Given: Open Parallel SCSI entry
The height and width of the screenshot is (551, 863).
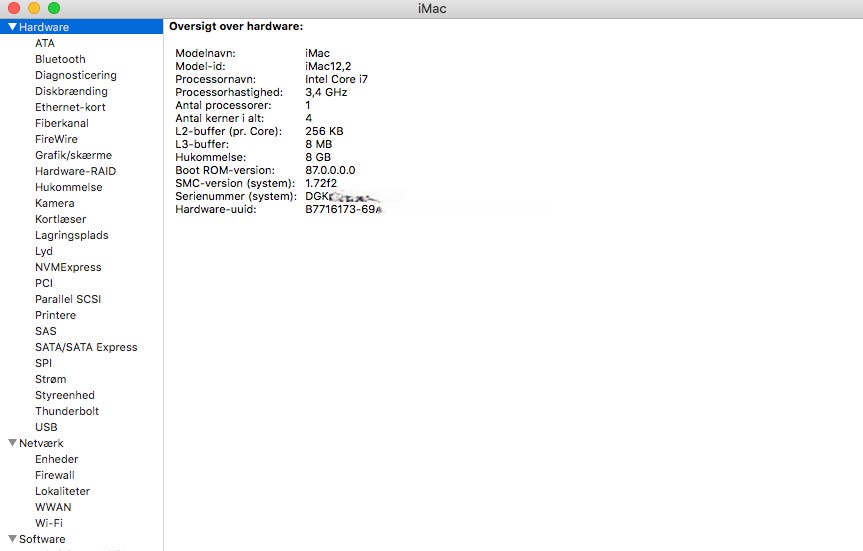Looking at the screenshot, I should point(68,299).
